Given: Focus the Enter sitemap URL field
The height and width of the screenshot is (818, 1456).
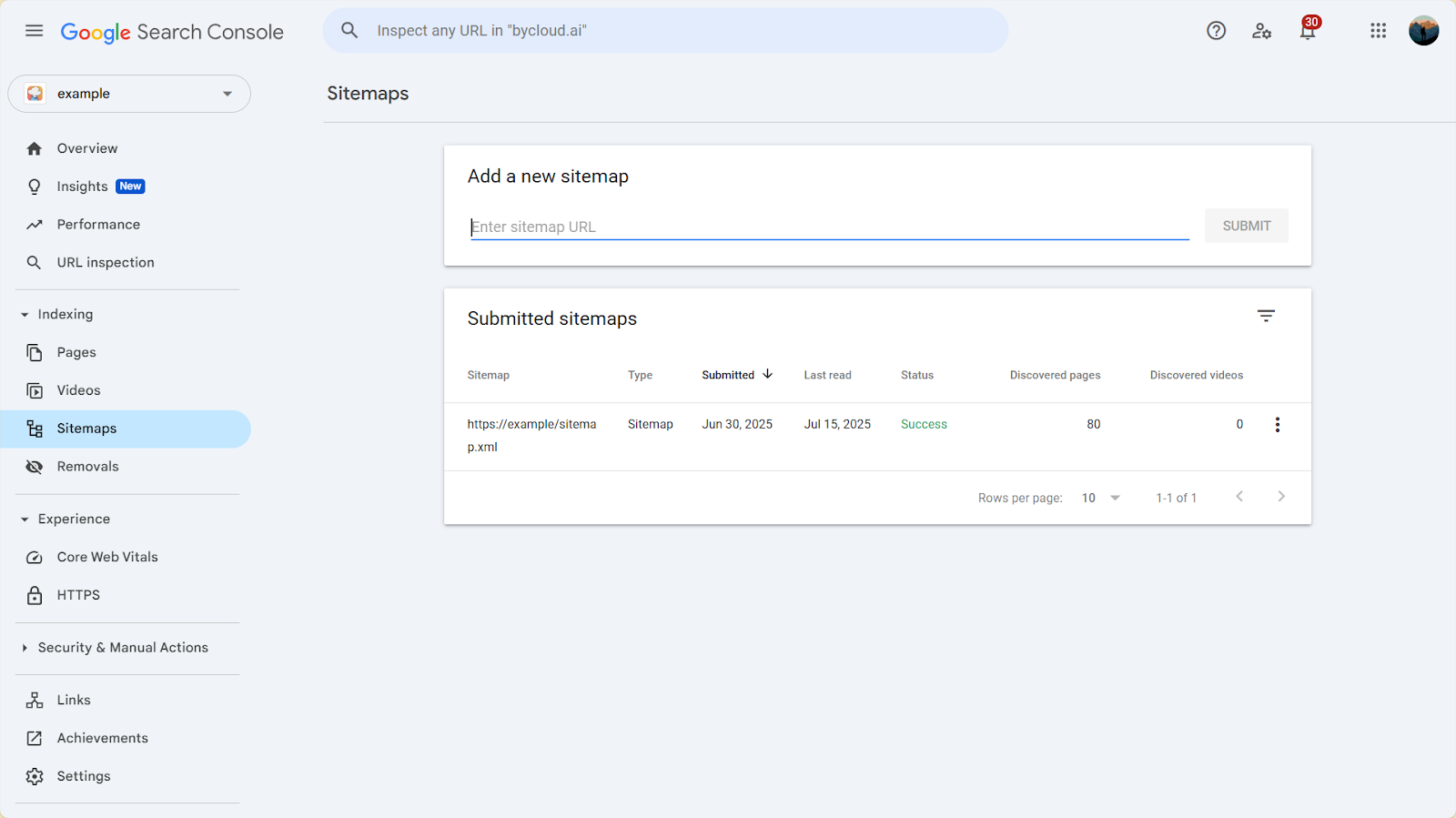Looking at the screenshot, I should pyautogui.click(x=828, y=227).
